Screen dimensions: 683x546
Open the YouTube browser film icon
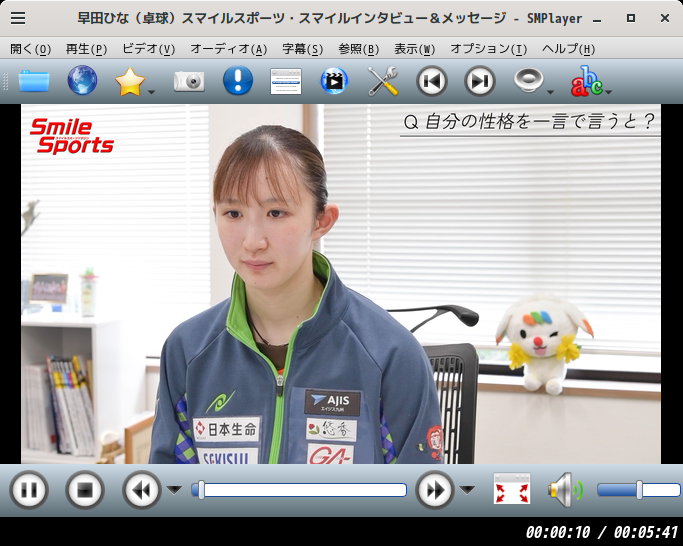[334, 81]
